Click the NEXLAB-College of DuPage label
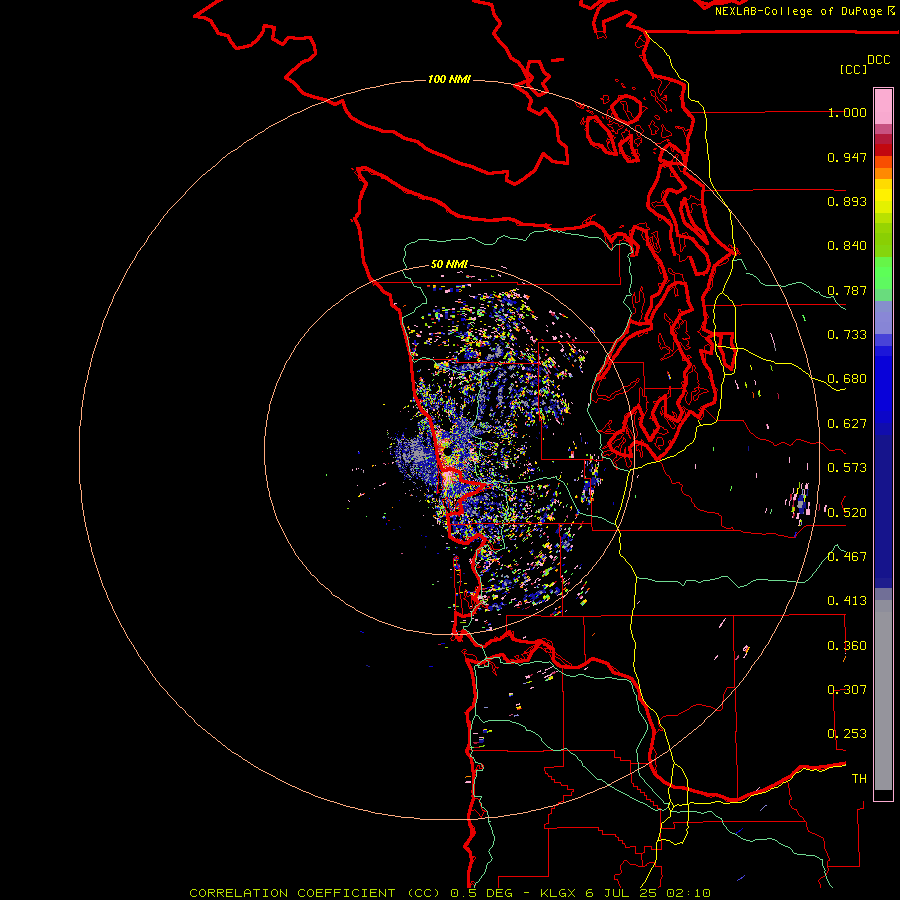 pyautogui.click(x=798, y=11)
